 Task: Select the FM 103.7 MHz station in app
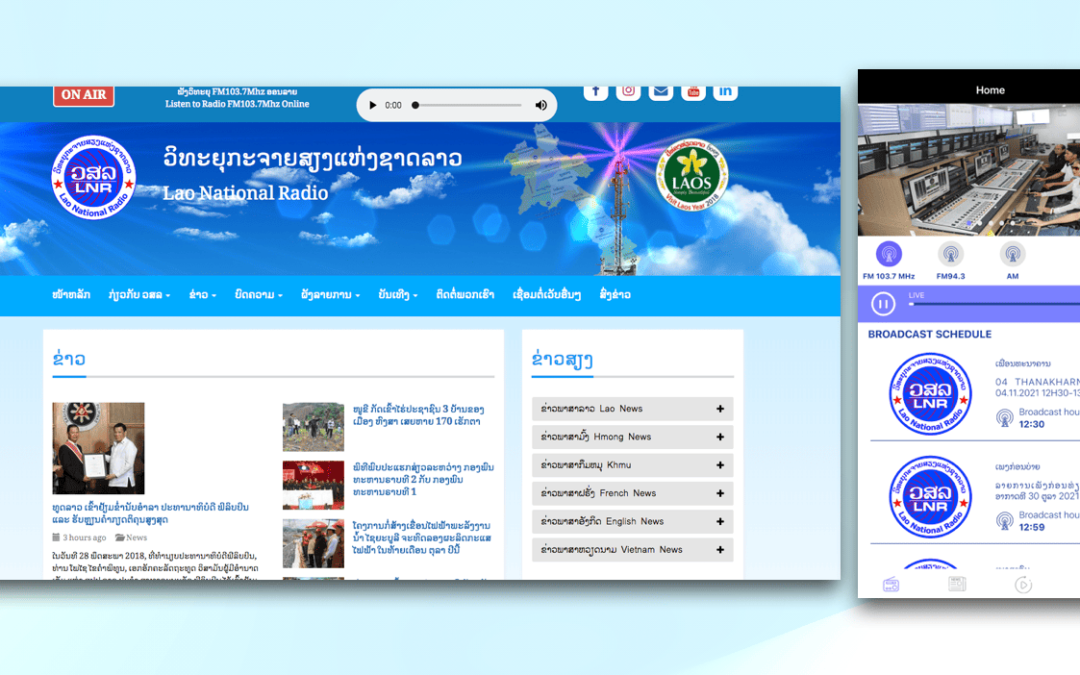coord(889,260)
